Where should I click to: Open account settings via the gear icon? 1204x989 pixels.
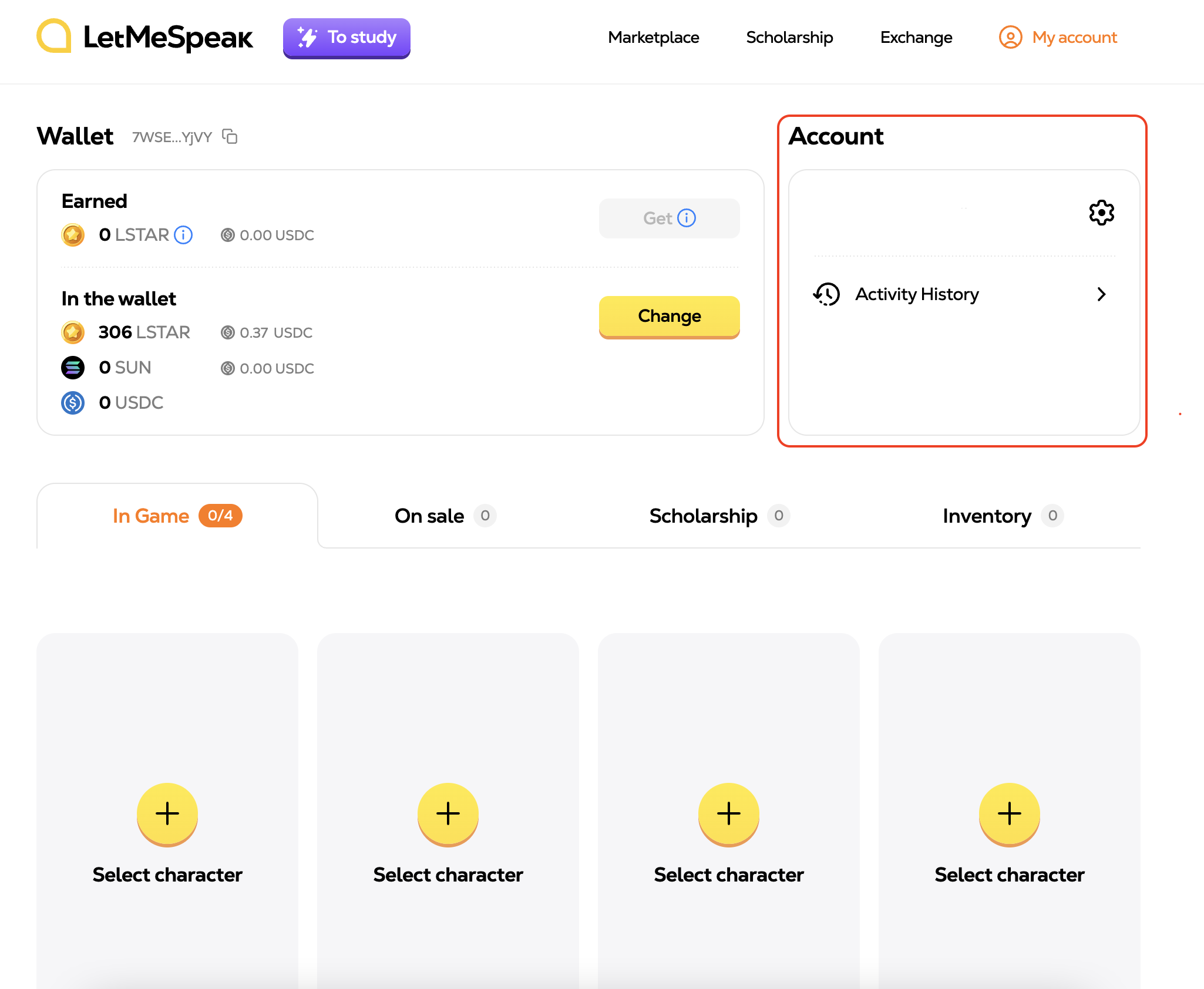tap(1101, 213)
